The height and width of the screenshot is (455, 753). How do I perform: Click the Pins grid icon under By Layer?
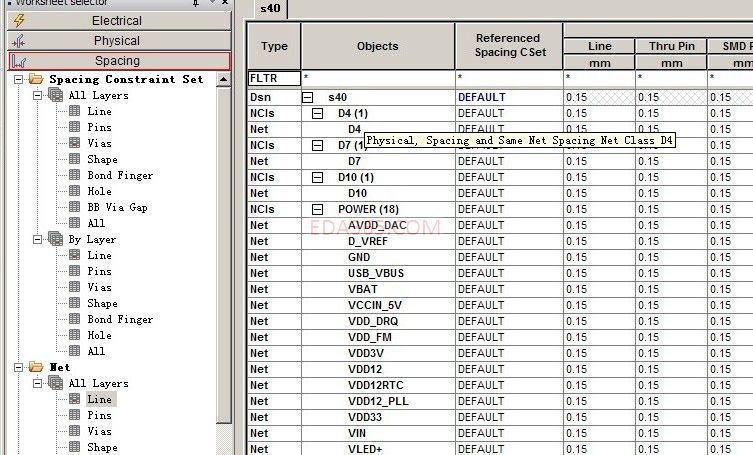(74, 271)
